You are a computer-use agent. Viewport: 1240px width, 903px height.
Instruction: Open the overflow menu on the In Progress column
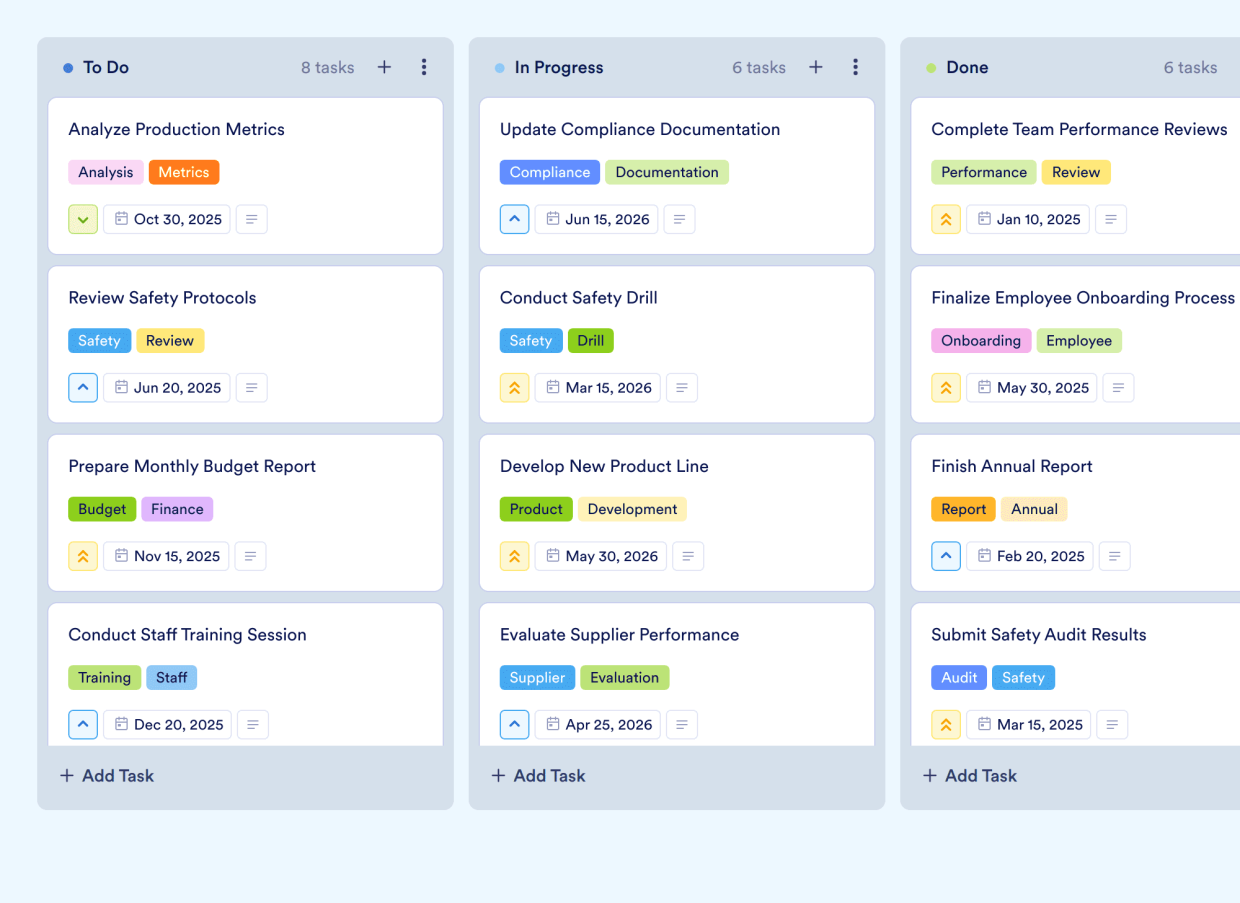click(x=856, y=66)
